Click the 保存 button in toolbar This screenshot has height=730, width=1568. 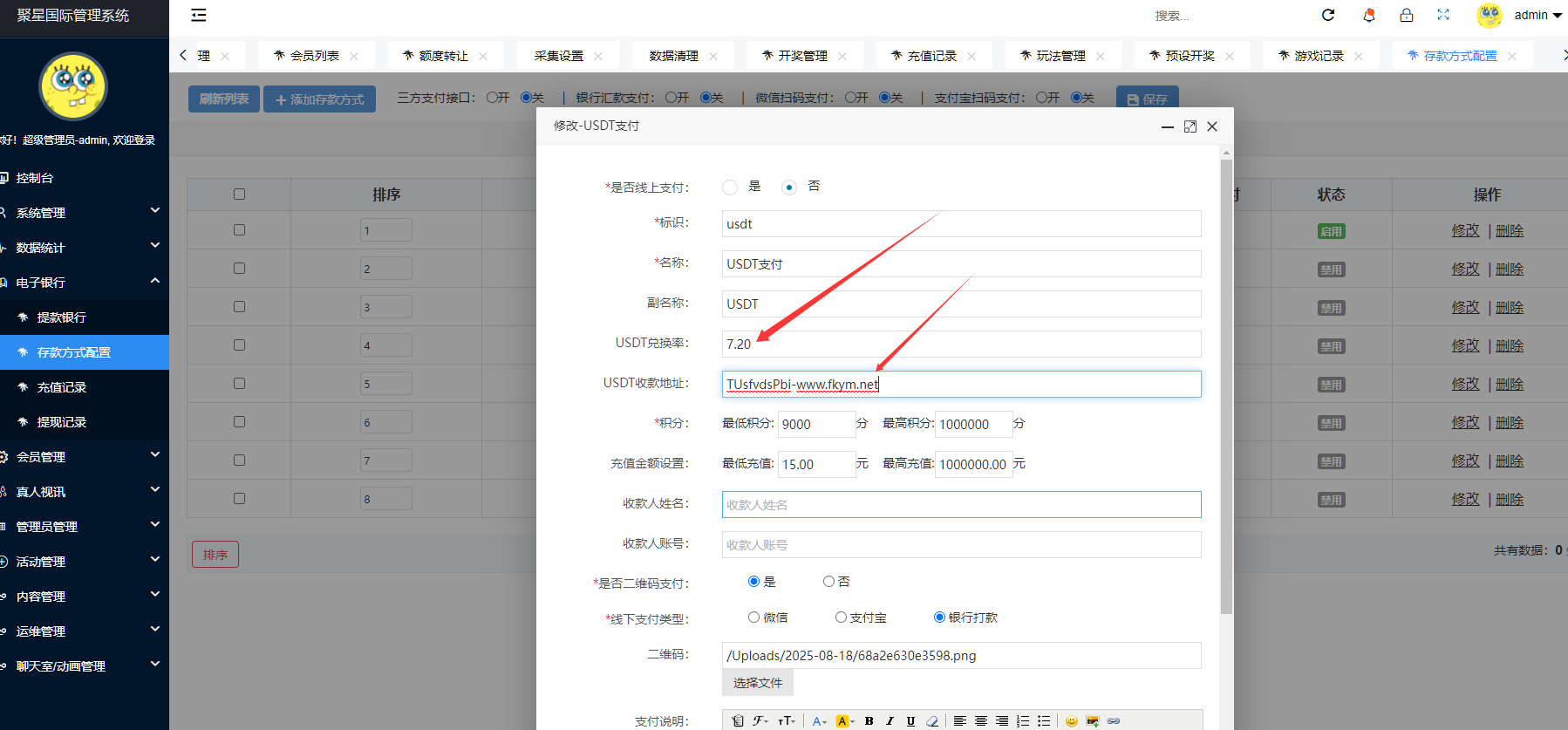tap(1148, 99)
